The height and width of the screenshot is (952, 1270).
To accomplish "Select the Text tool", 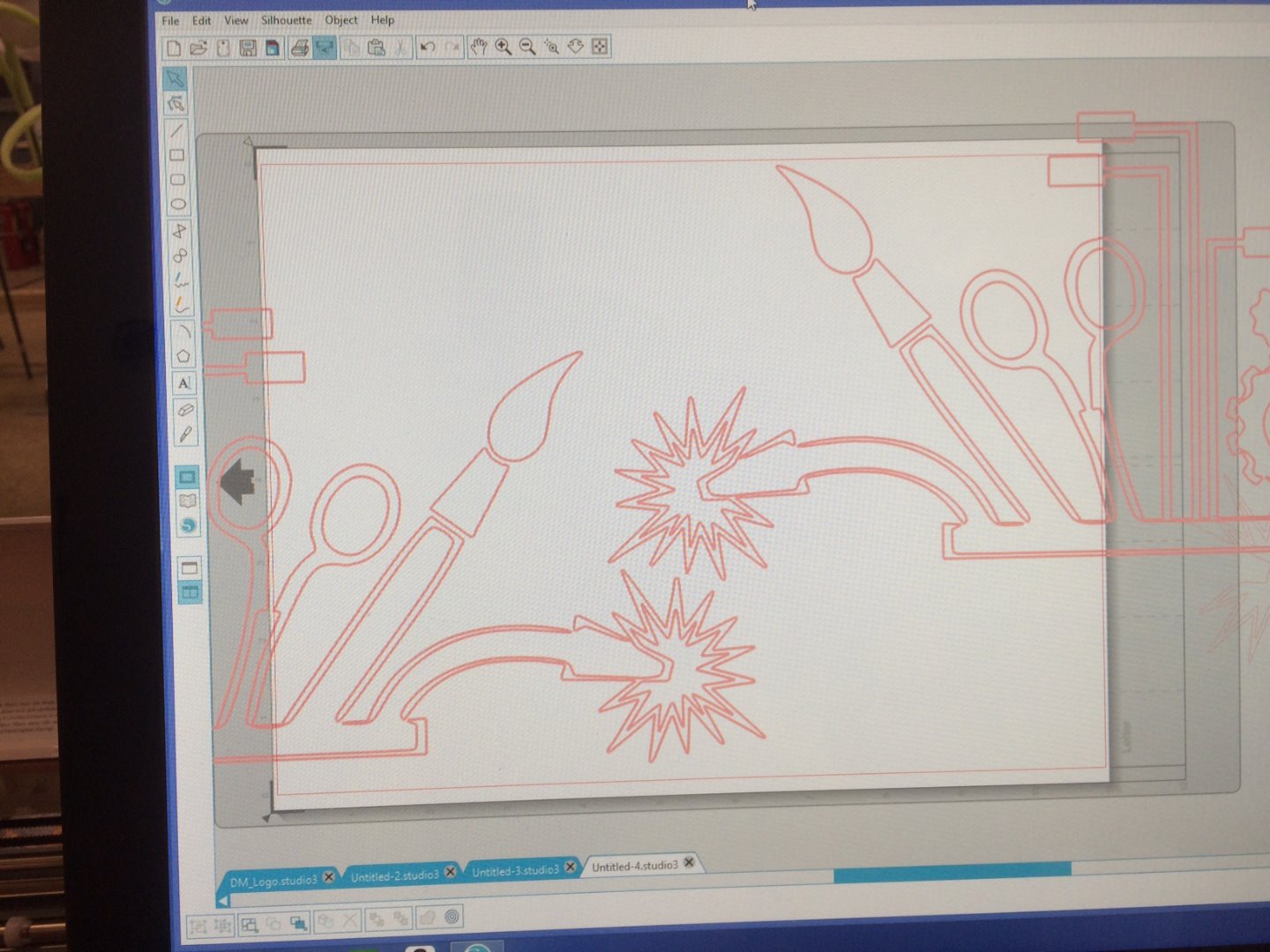I will 183,383.
